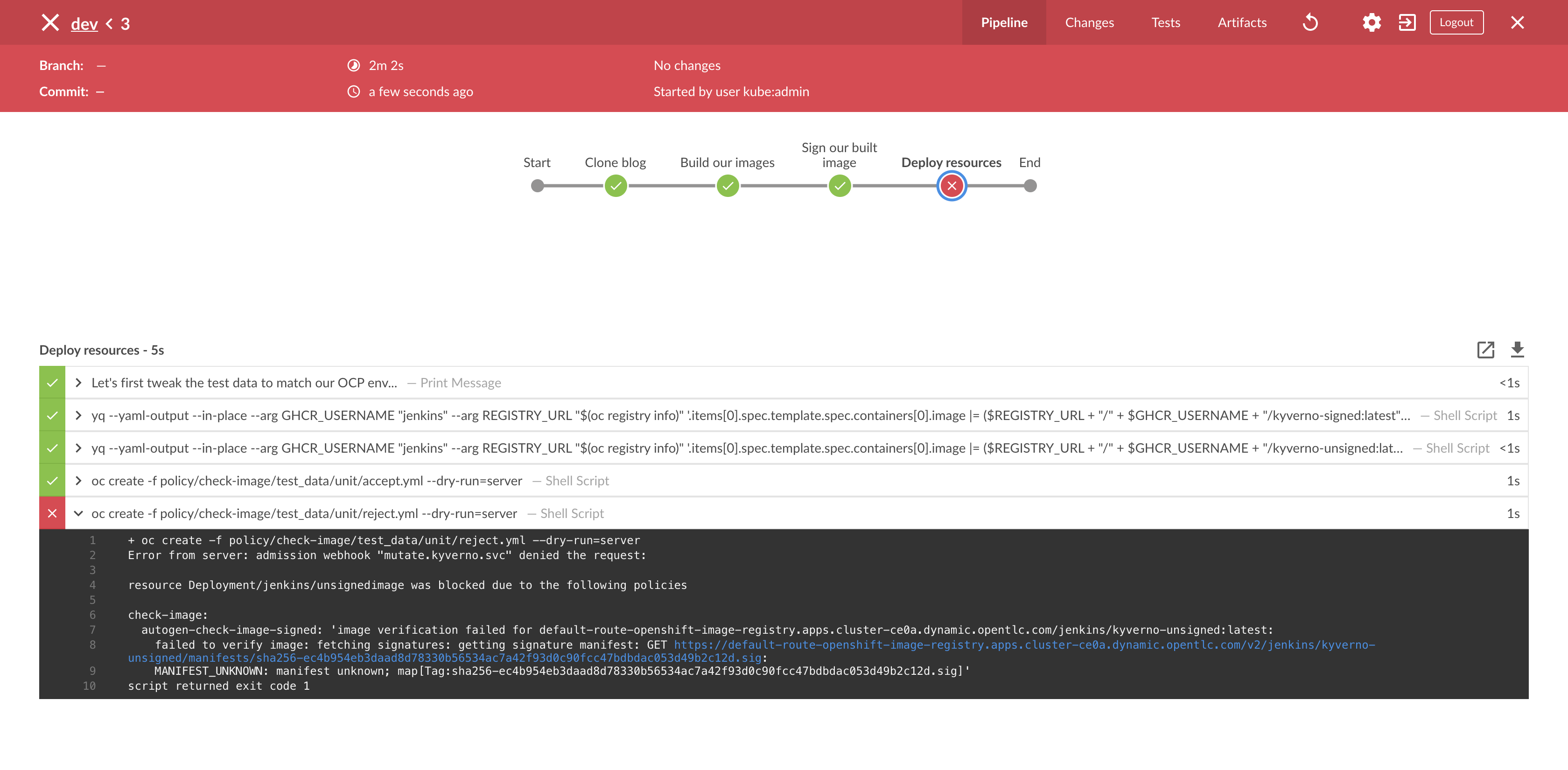Expand the kyverno-unsigned yq step
Screen dimensions: 1568x770
78,448
